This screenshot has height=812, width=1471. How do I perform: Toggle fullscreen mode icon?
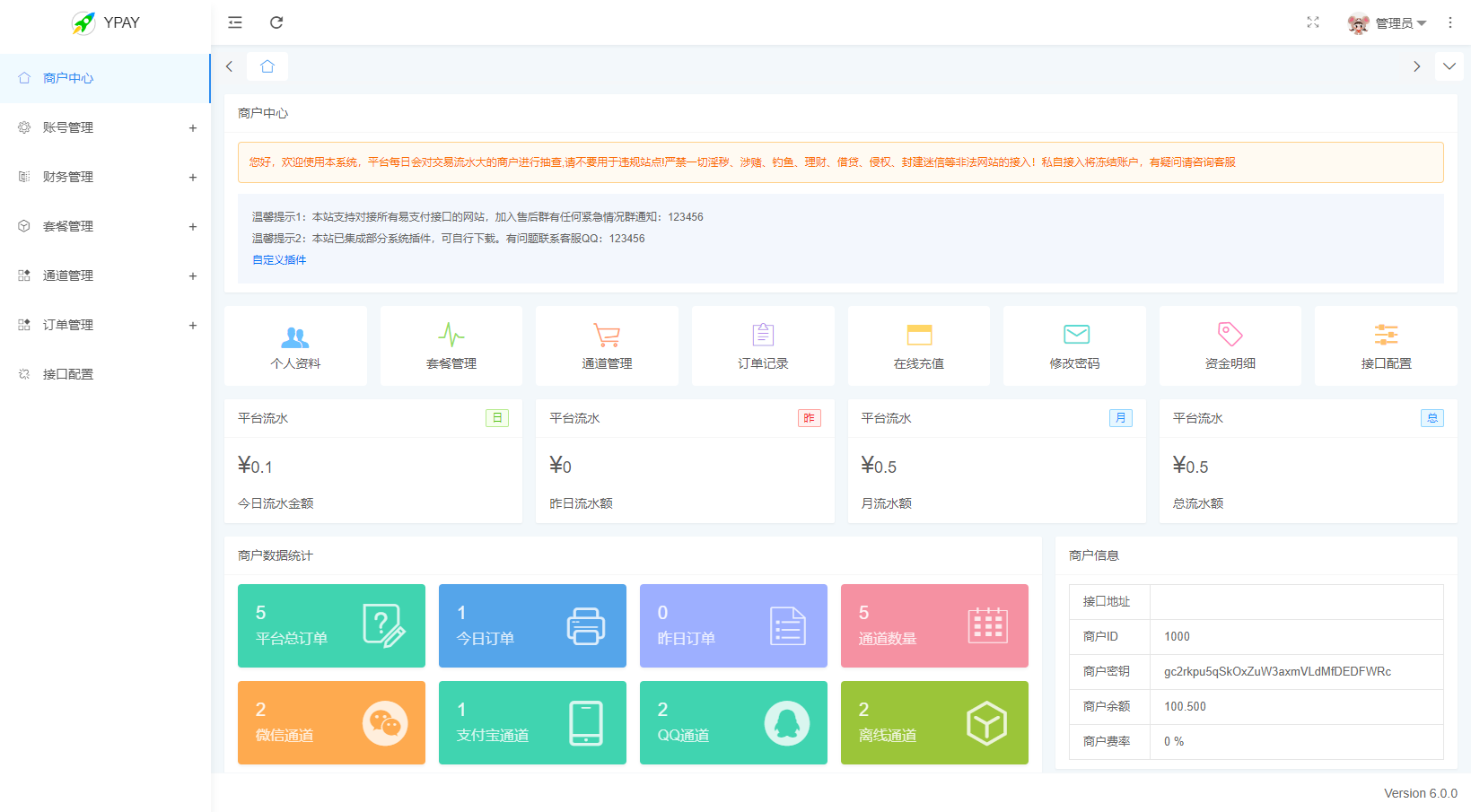(1313, 22)
